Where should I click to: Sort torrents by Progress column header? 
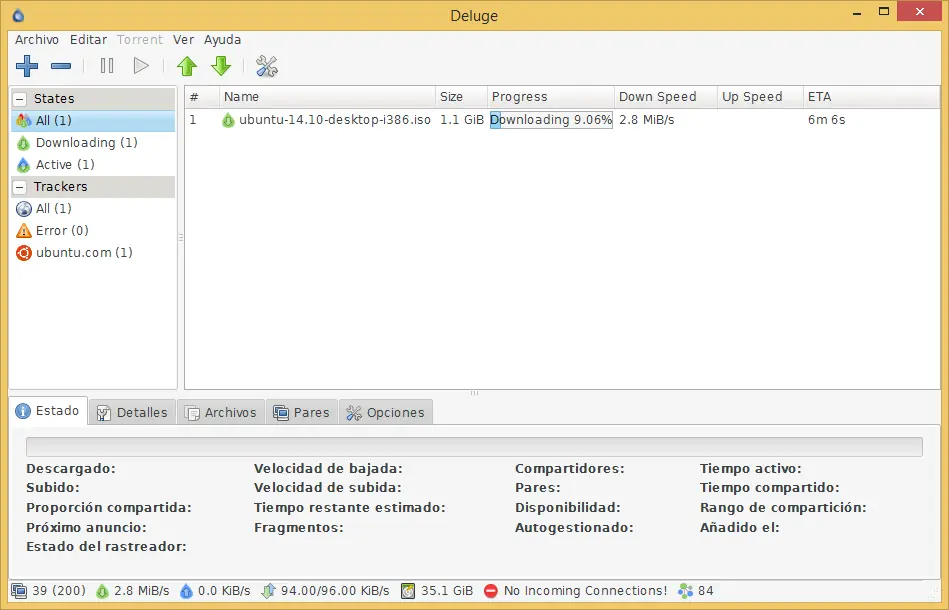click(551, 97)
